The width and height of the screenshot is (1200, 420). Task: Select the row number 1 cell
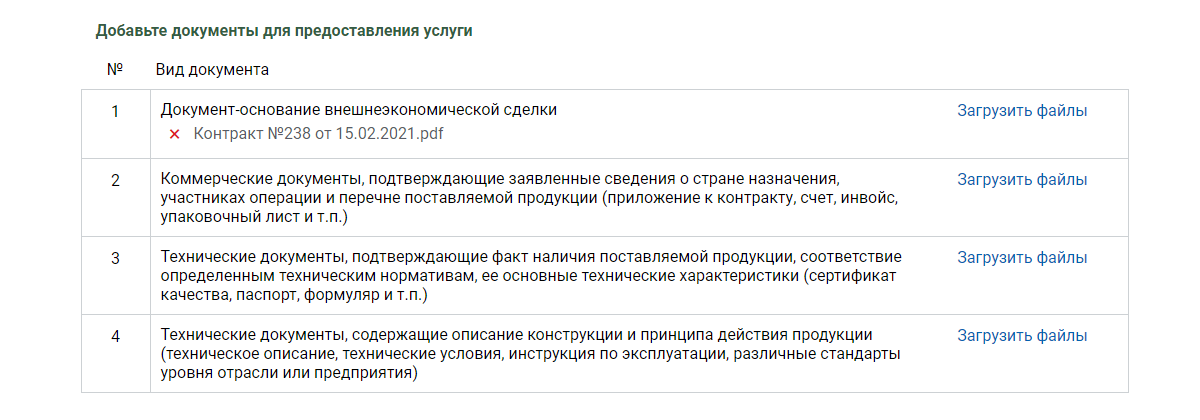pyautogui.click(x=115, y=123)
